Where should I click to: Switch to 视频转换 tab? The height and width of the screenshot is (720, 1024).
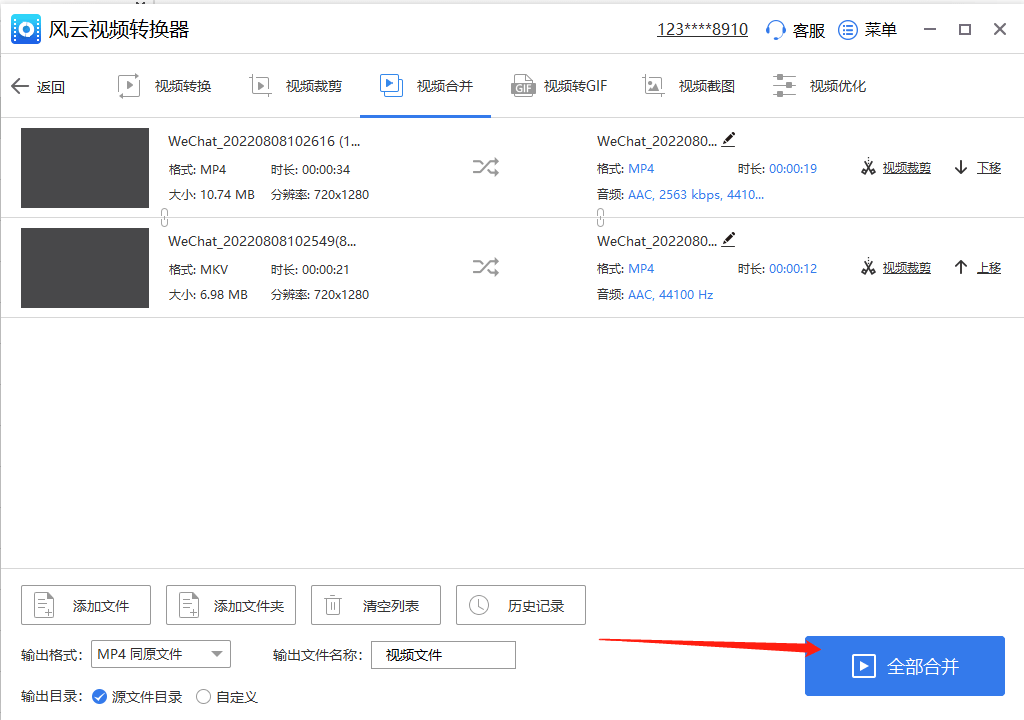pos(165,86)
